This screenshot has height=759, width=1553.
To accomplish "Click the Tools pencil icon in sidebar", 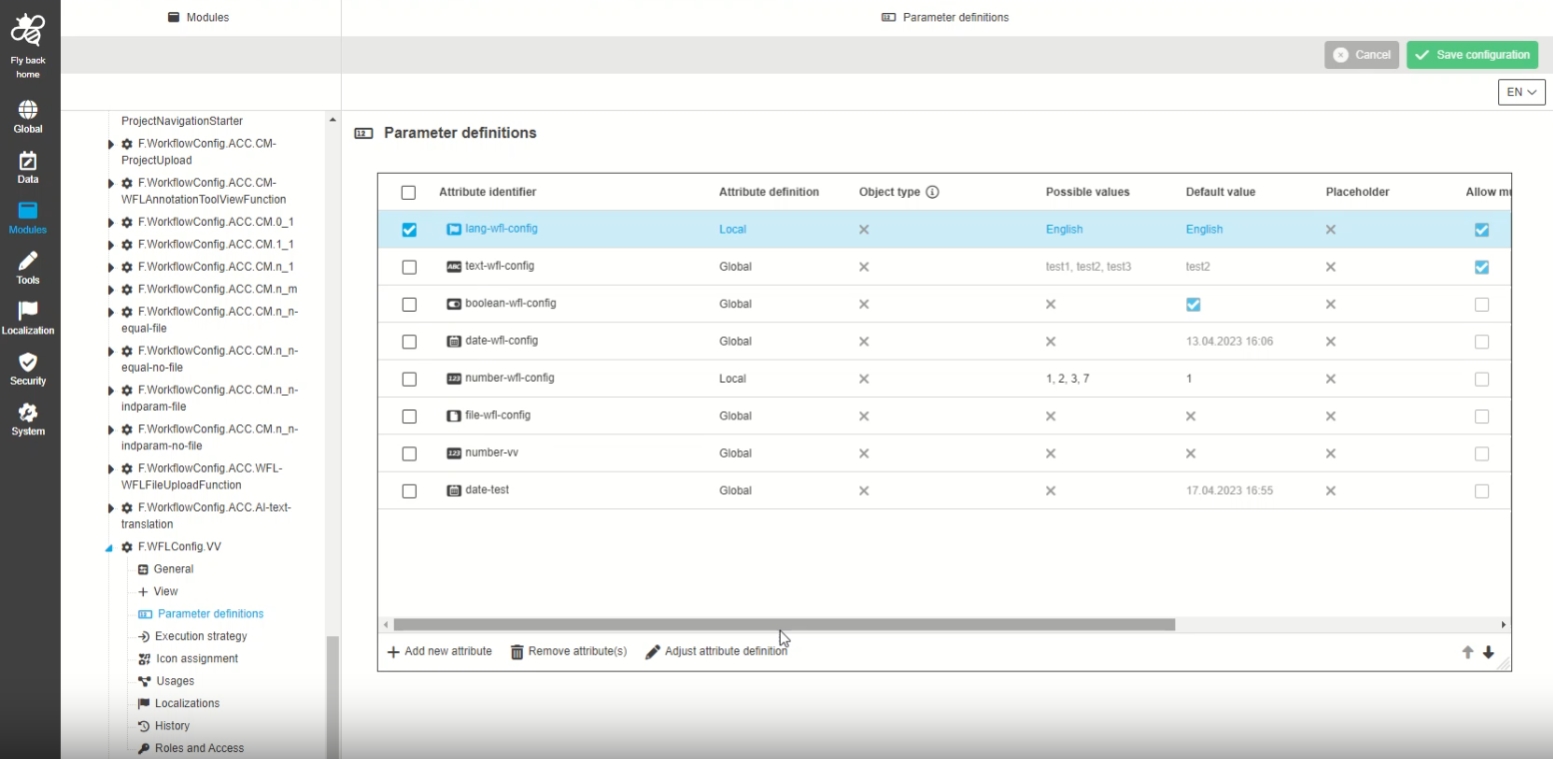I will coord(28,263).
